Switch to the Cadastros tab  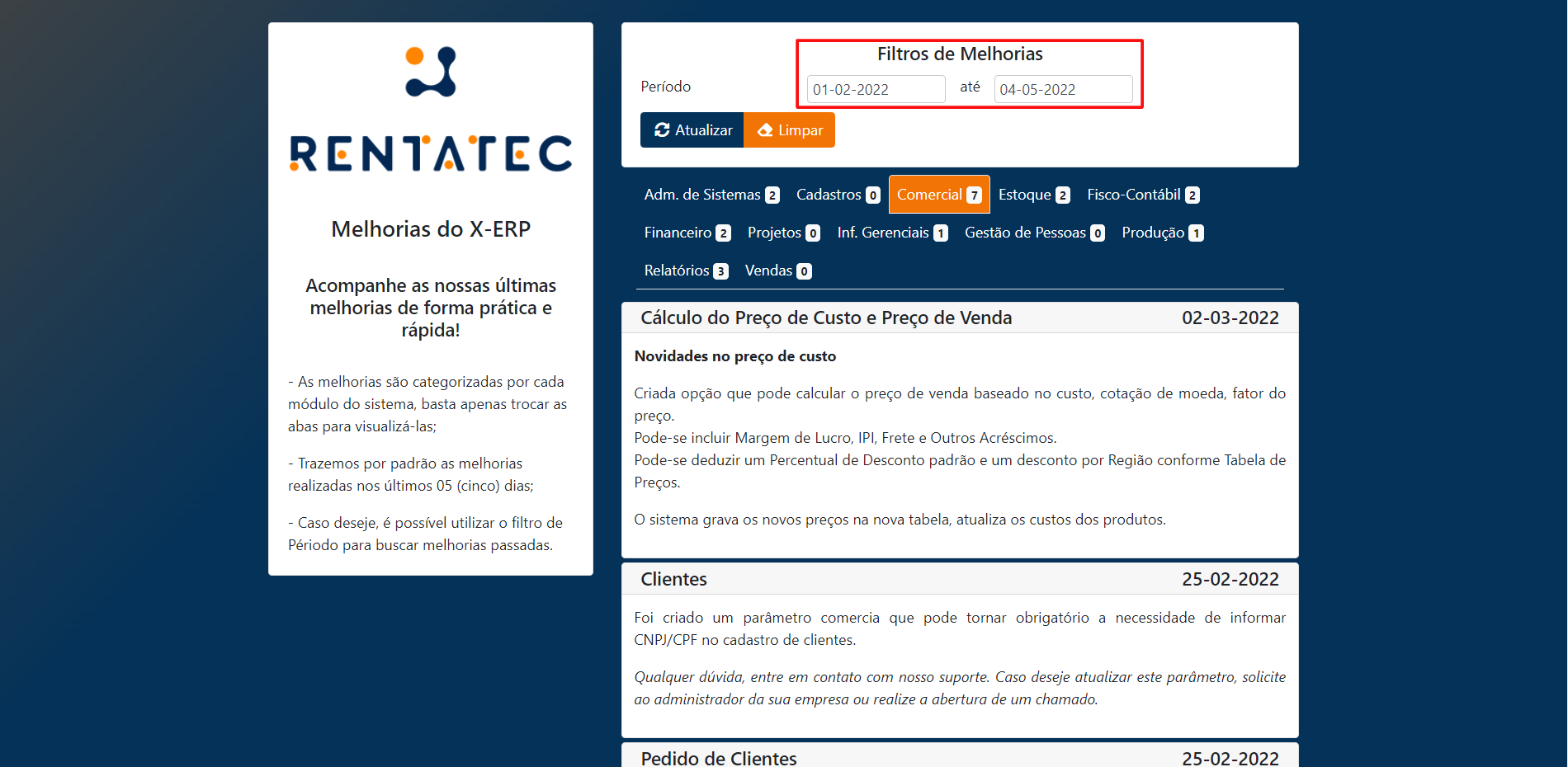[x=838, y=195]
